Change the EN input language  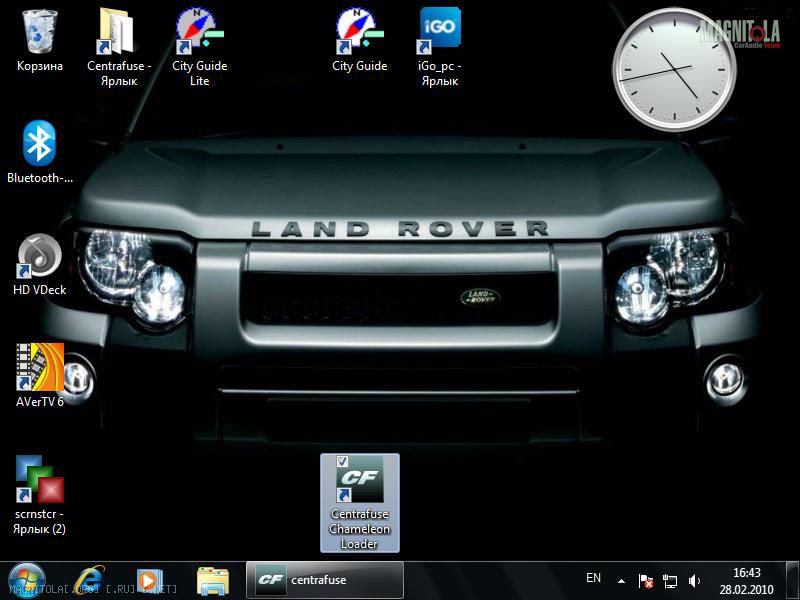point(593,578)
